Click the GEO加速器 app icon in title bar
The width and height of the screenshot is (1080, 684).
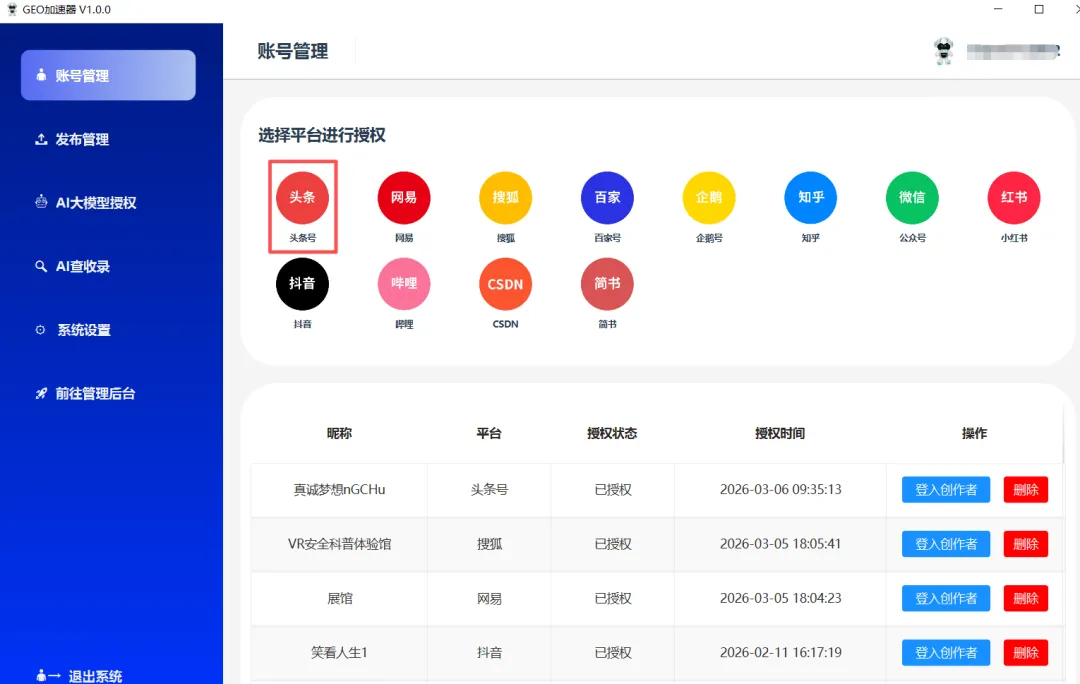pyautogui.click(x=12, y=10)
